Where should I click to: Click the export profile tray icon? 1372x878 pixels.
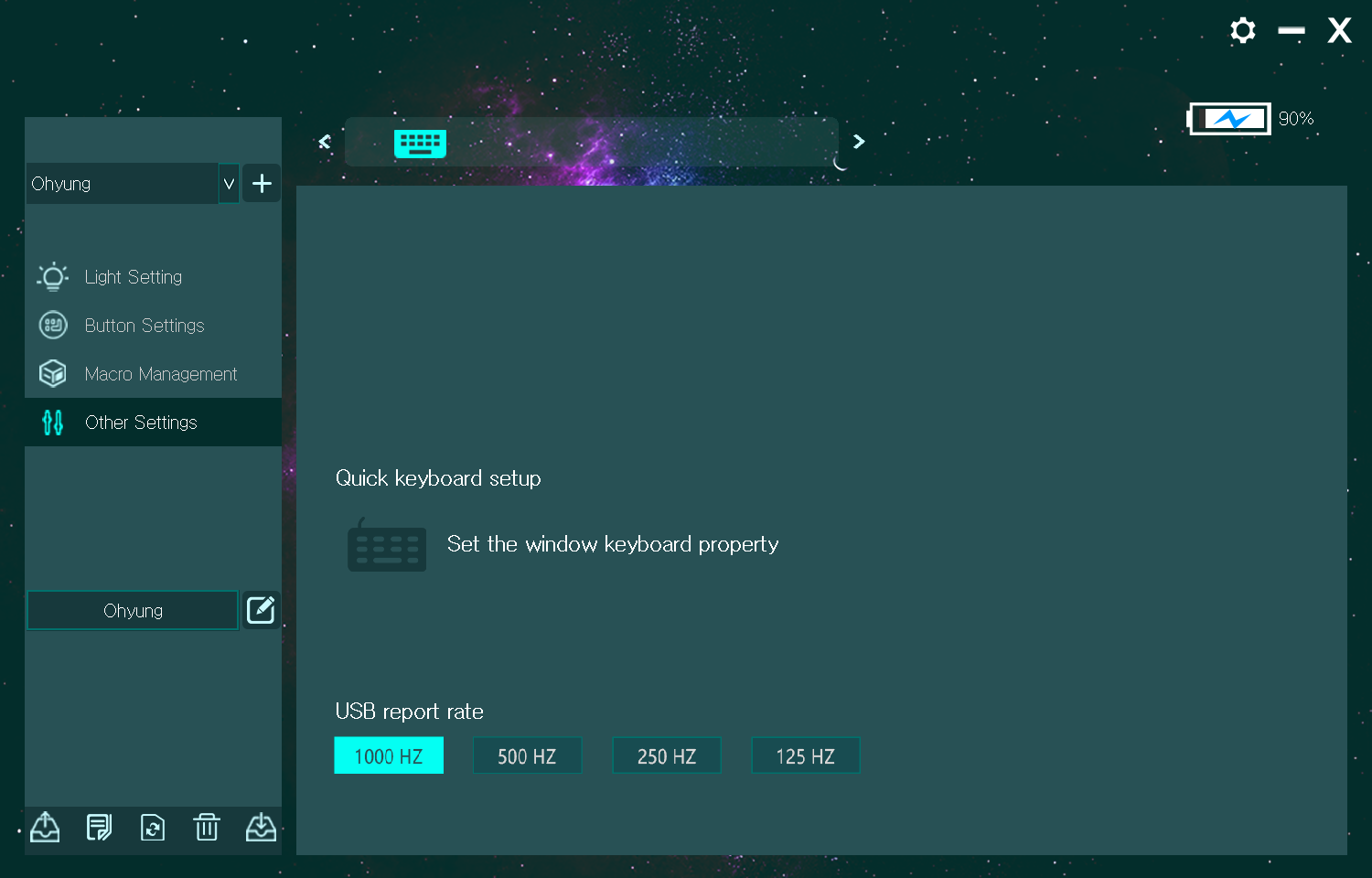pyautogui.click(x=45, y=827)
